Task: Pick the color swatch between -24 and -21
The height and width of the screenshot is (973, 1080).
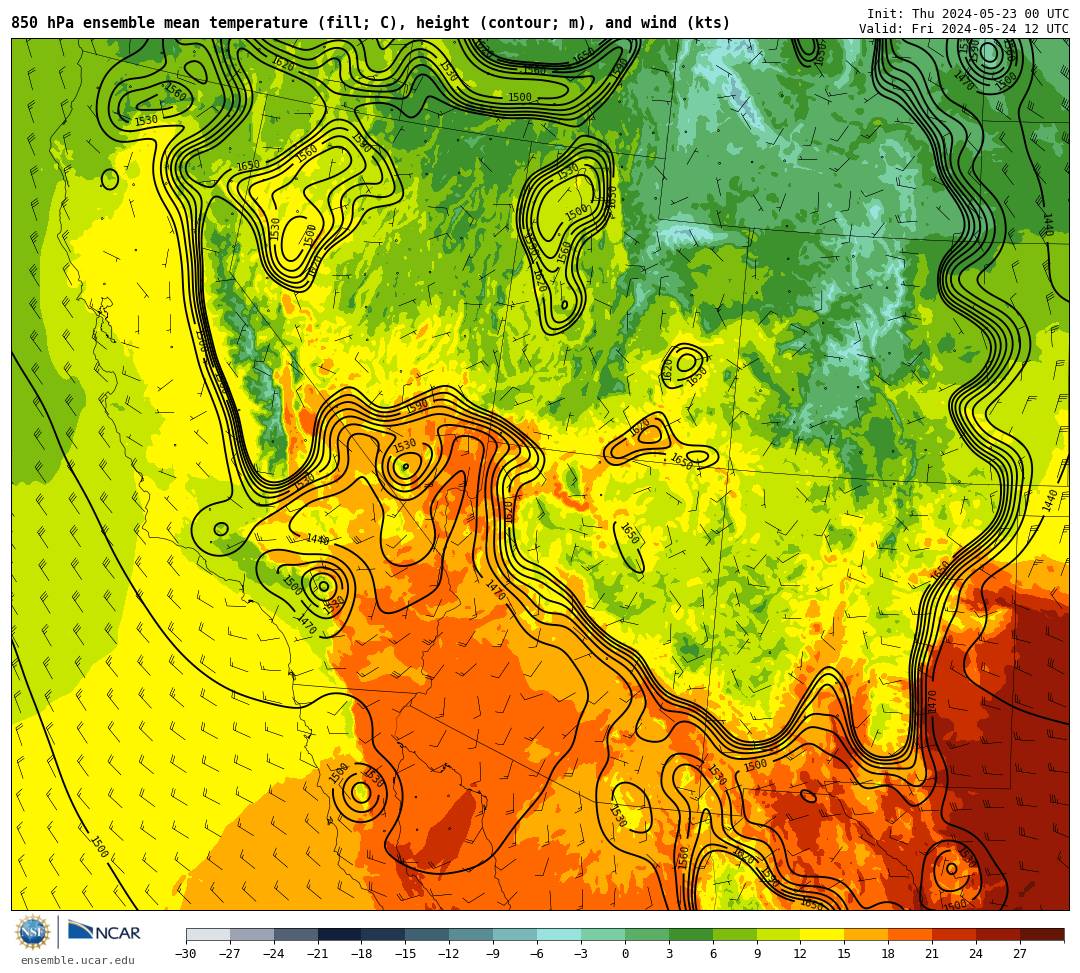Action: click(x=296, y=934)
